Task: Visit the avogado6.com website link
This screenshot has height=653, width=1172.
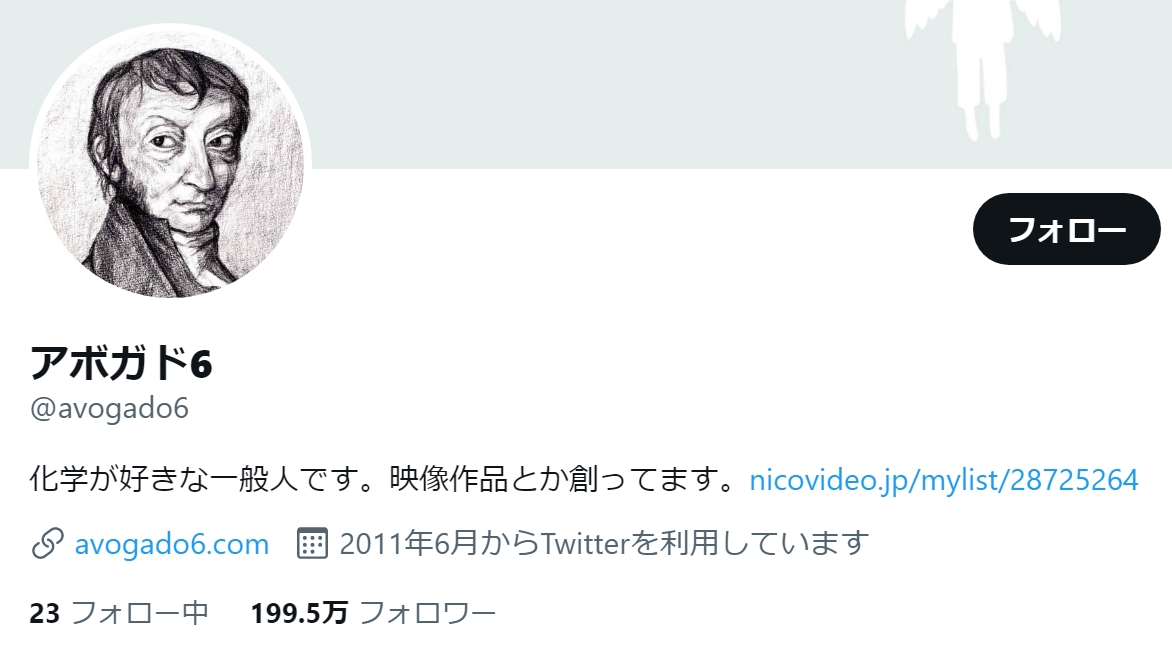Action: 171,544
